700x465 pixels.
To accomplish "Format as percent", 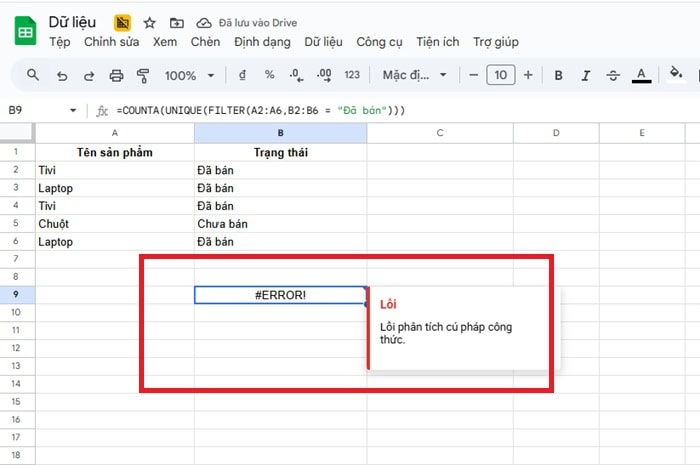I will pos(269,75).
